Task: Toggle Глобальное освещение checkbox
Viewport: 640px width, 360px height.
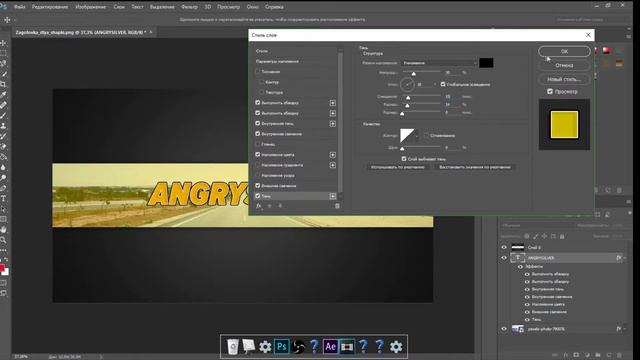Action: coord(443,84)
